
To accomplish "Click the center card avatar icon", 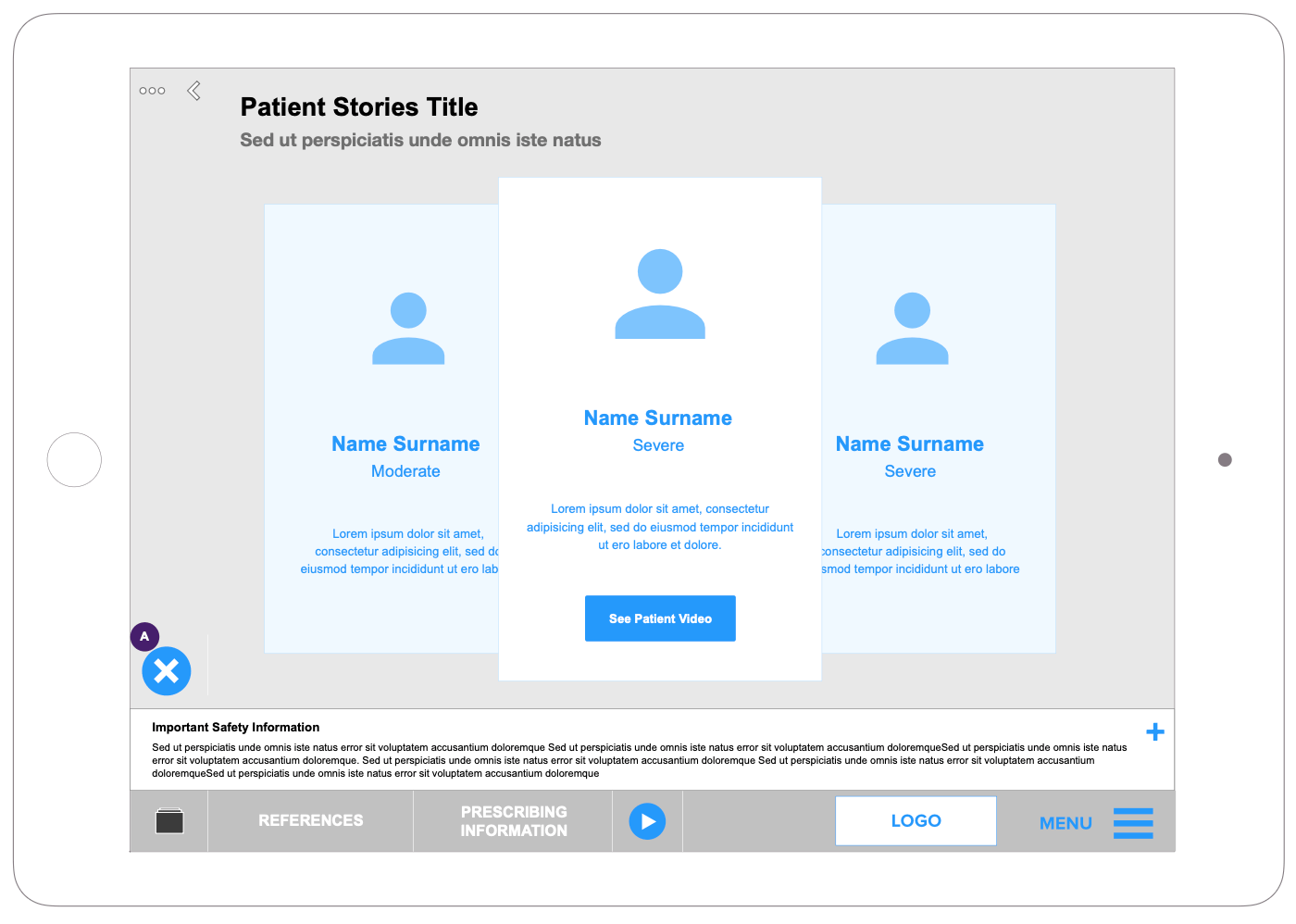I will pyautogui.click(x=660, y=293).
